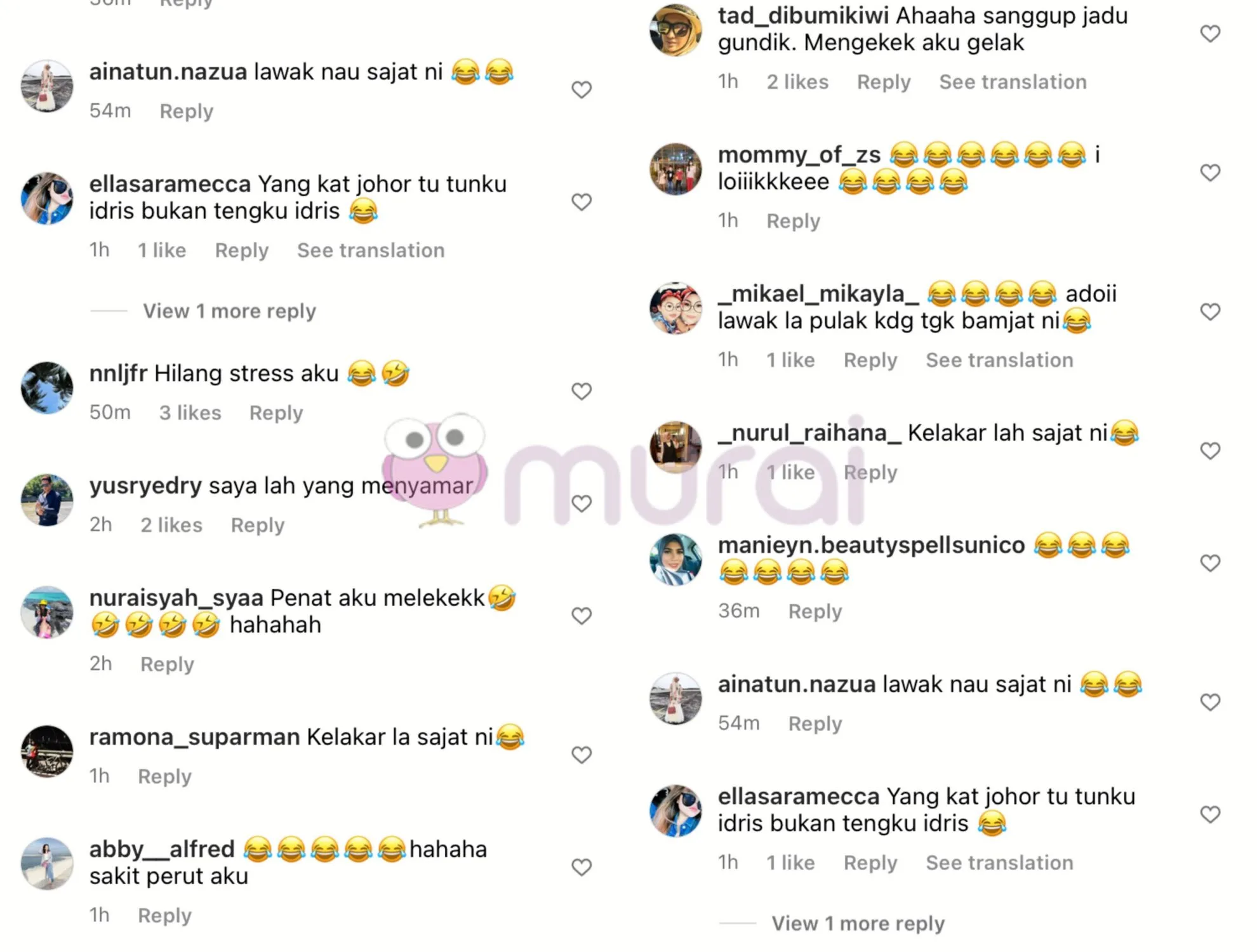Like mommy_of_zs's comment
This screenshot has width=1257, height=952.
(1211, 173)
